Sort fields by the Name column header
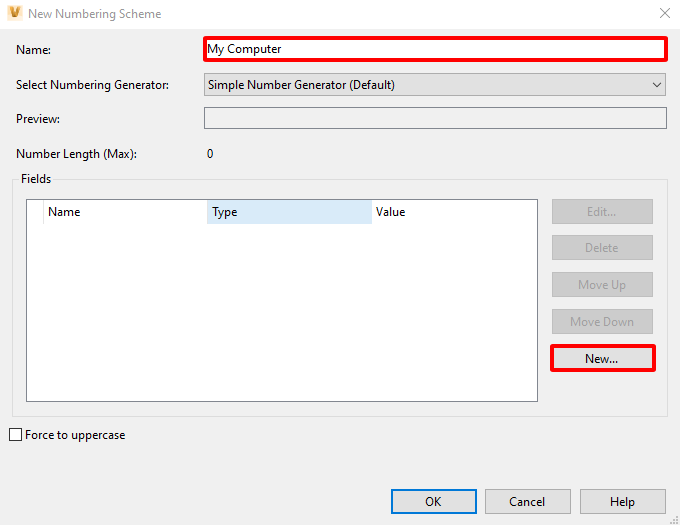 click(x=125, y=212)
